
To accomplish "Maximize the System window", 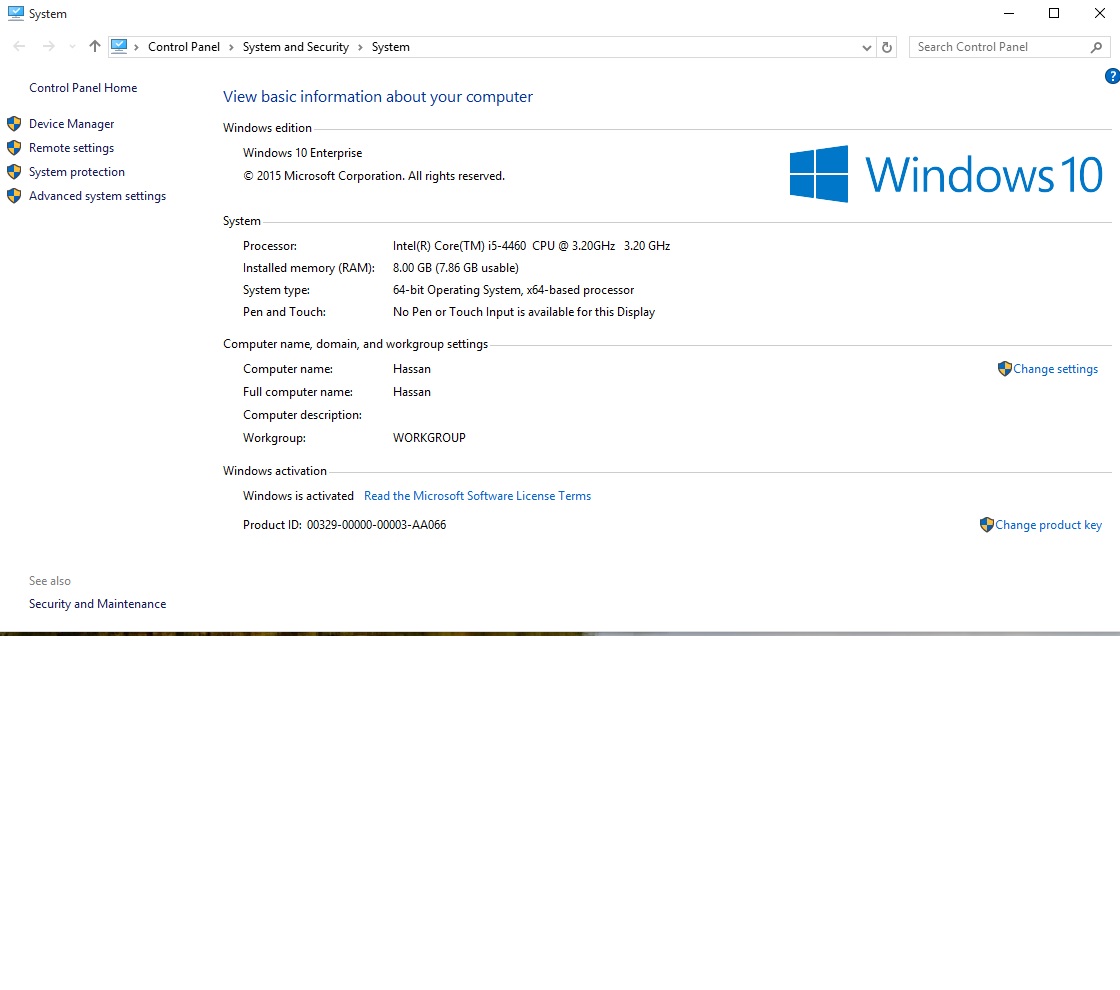I will pos(1054,14).
